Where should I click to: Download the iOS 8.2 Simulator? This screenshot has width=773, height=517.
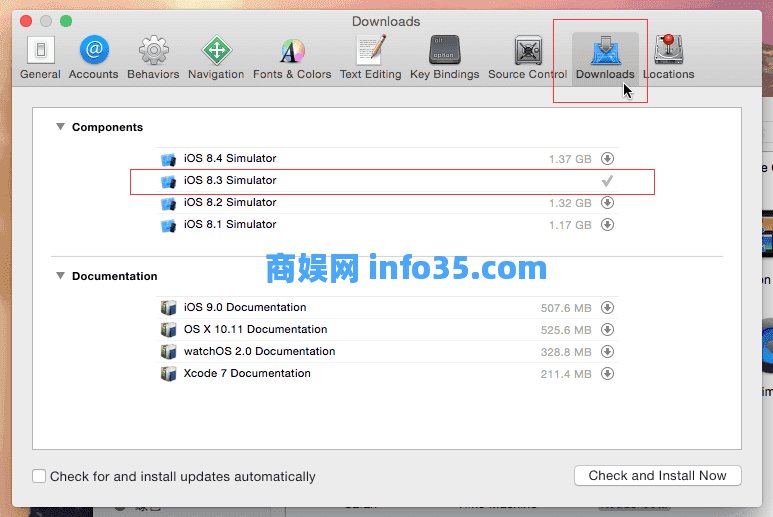pyautogui.click(x=607, y=203)
